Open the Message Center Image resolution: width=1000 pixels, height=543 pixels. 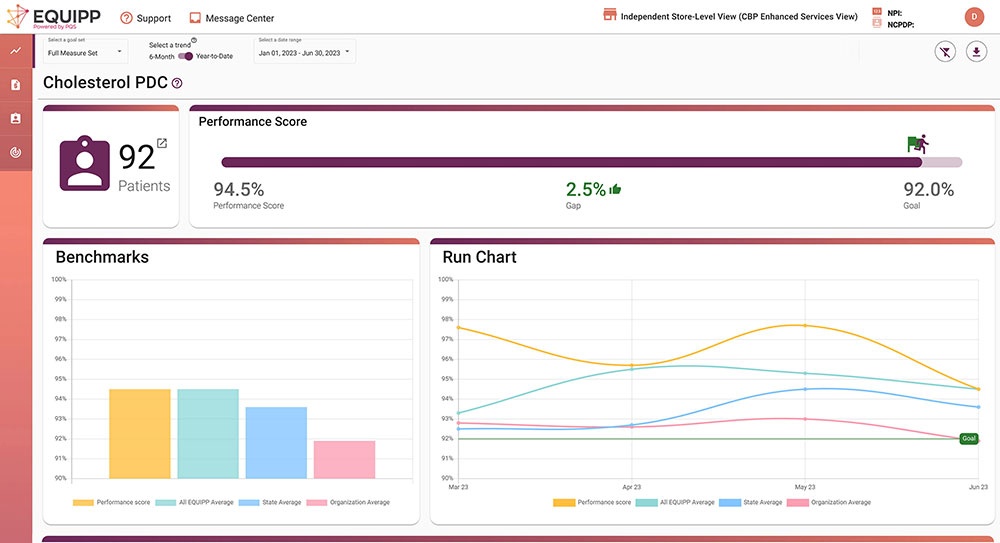pos(231,18)
